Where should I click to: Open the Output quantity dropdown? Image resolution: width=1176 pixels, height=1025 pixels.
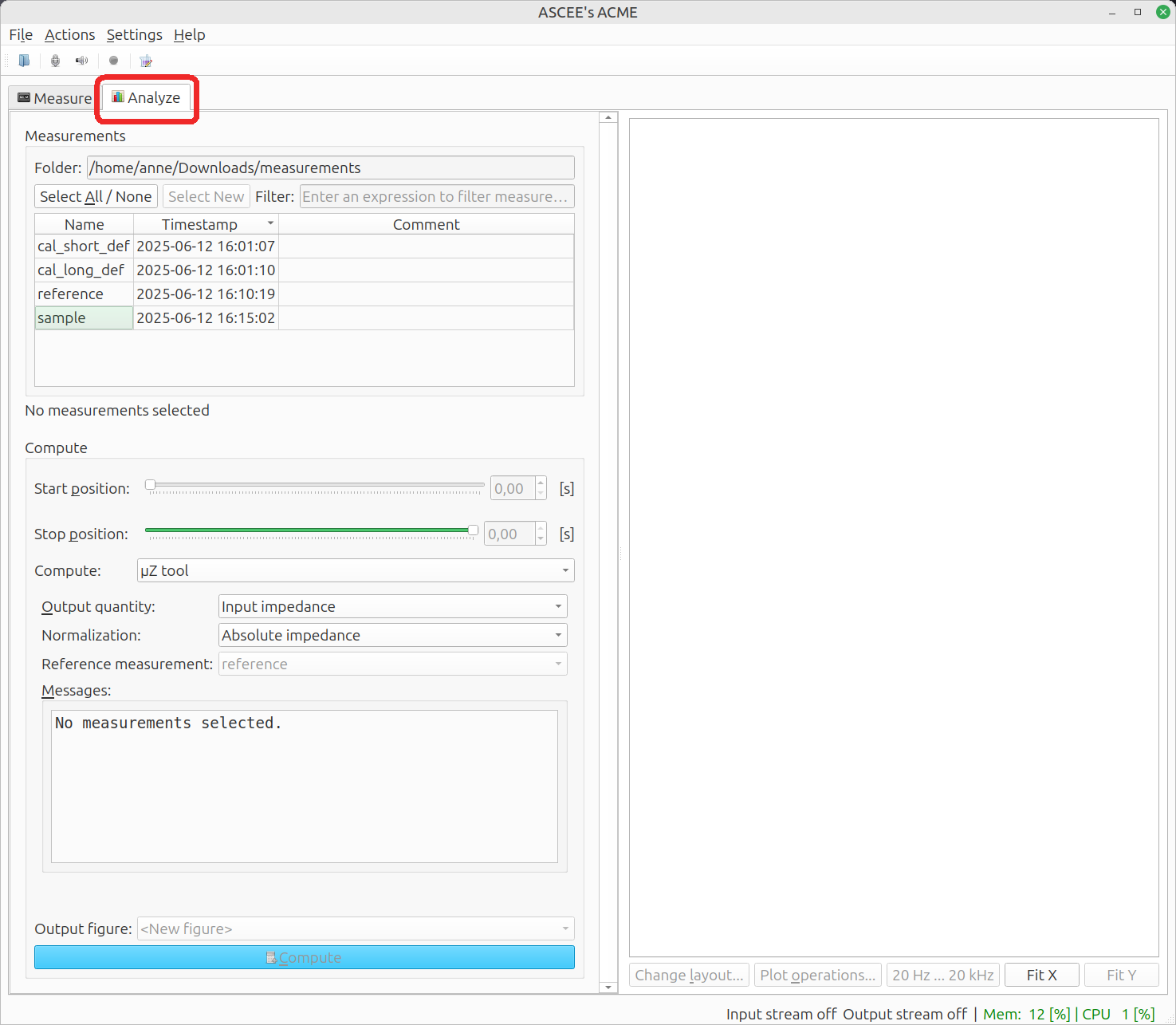point(392,606)
